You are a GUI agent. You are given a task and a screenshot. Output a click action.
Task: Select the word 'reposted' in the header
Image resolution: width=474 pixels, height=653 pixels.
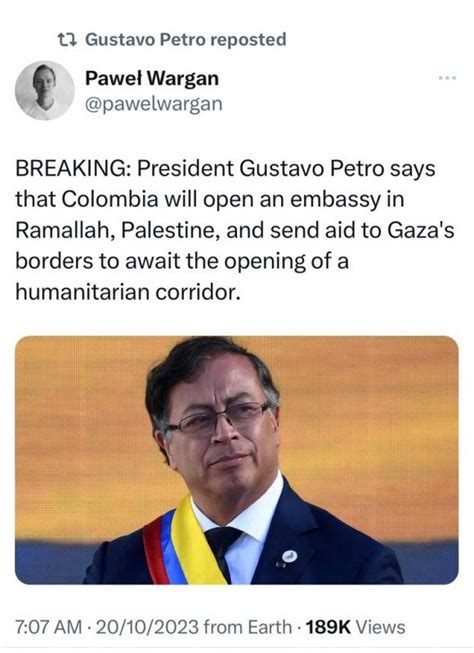coord(248,40)
